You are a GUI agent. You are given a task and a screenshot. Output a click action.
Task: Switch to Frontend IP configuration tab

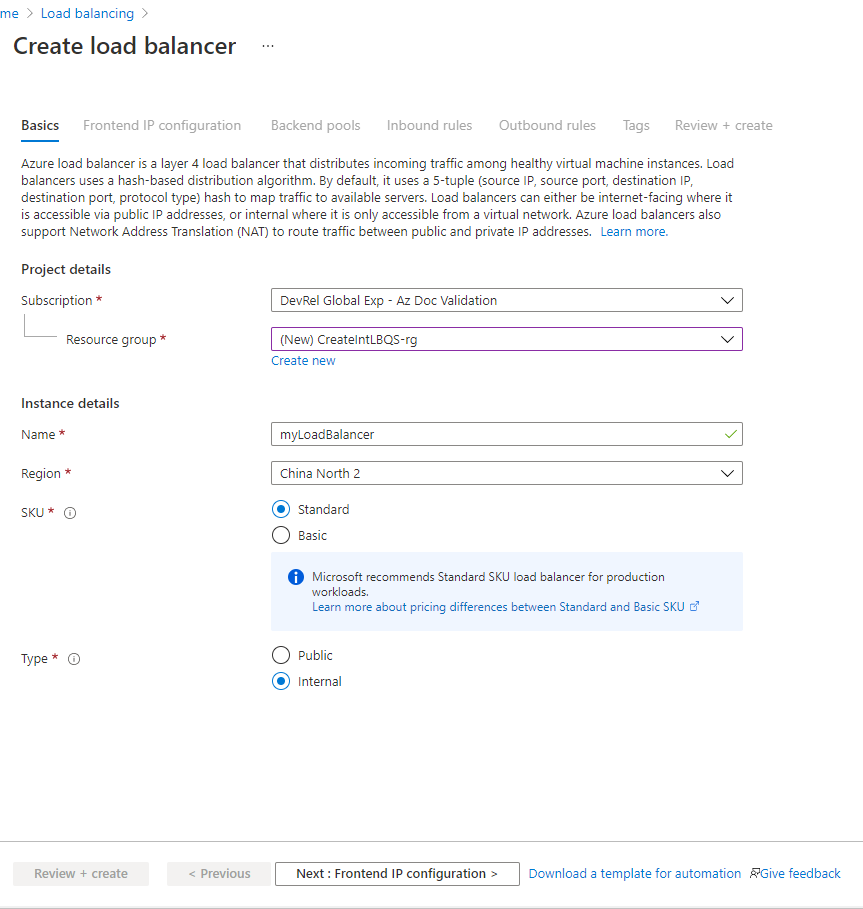[162, 126]
